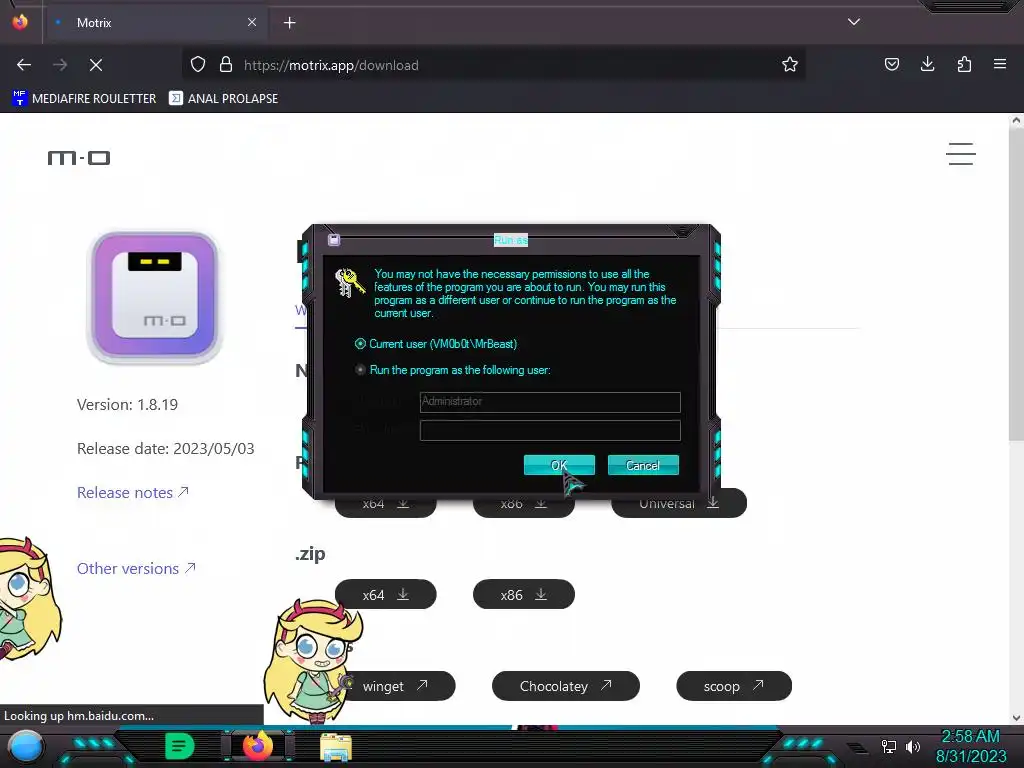This screenshot has height=768, width=1024.
Task: Open the site hamburger navigation menu
Action: click(961, 154)
